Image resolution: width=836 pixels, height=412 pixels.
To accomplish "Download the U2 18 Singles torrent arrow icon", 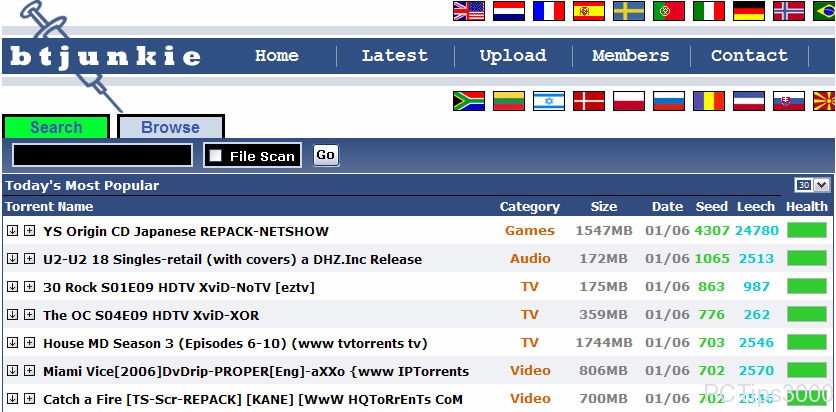I will click(12, 258).
